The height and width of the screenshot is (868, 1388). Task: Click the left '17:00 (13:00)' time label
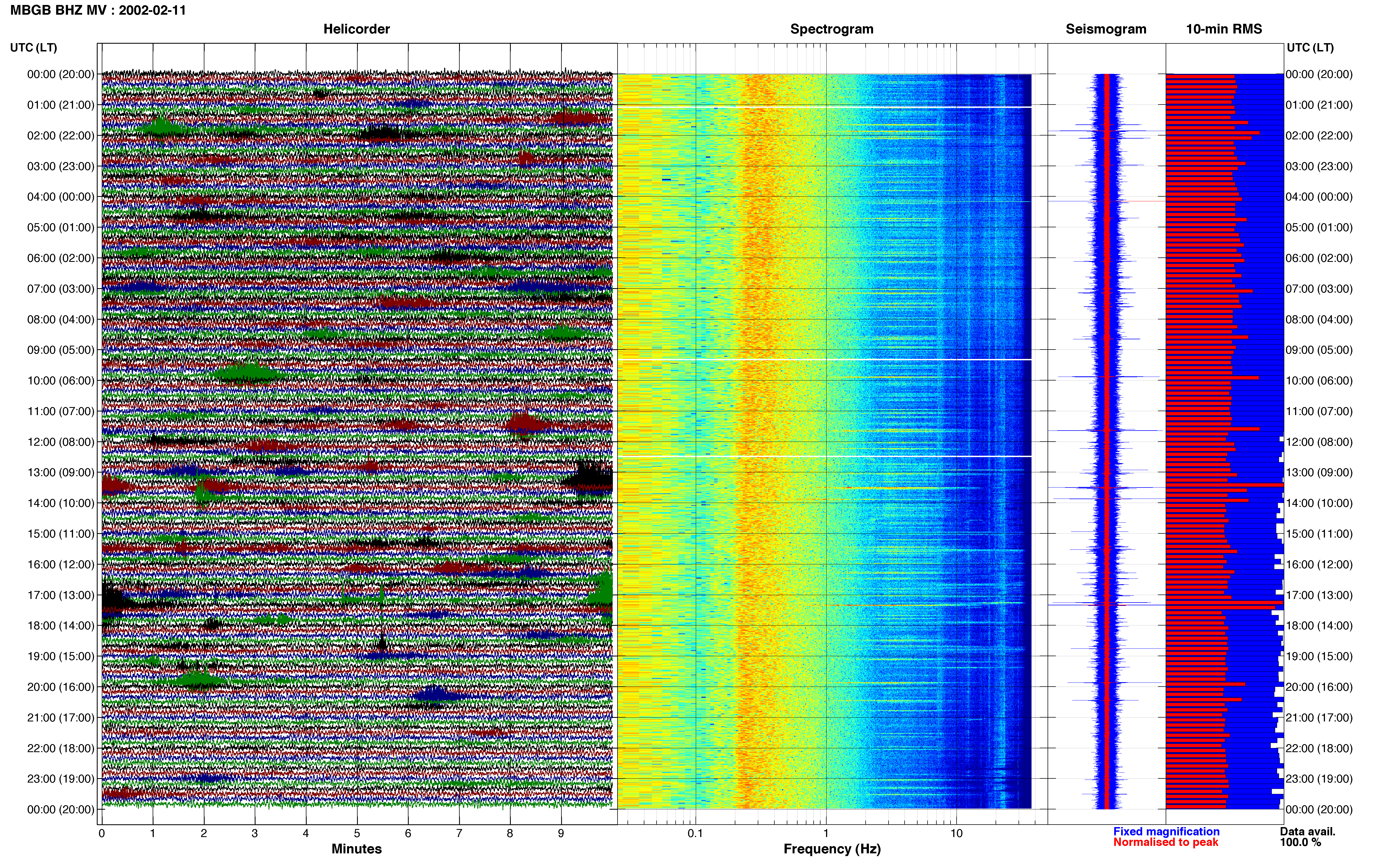pyautogui.click(x=61, y=595)
